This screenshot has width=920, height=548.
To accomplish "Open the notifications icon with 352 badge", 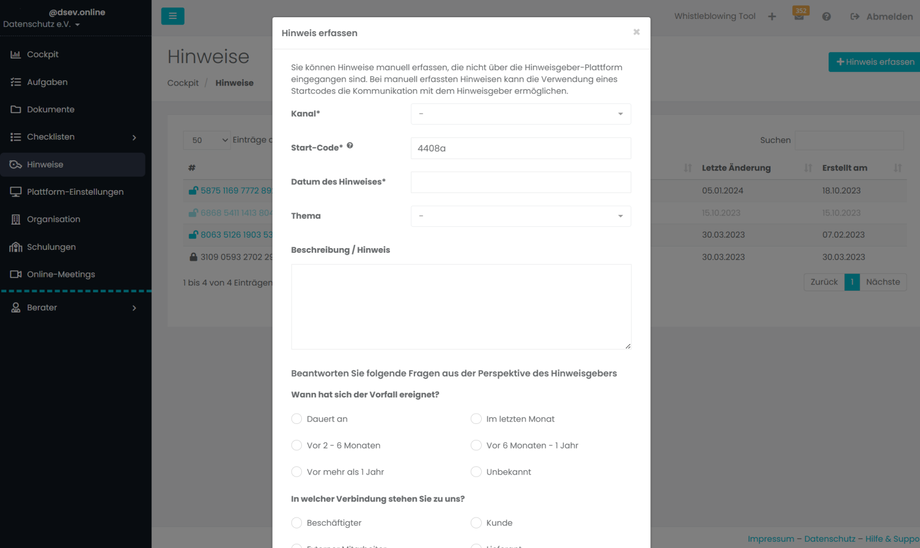I will click(799, 16).
